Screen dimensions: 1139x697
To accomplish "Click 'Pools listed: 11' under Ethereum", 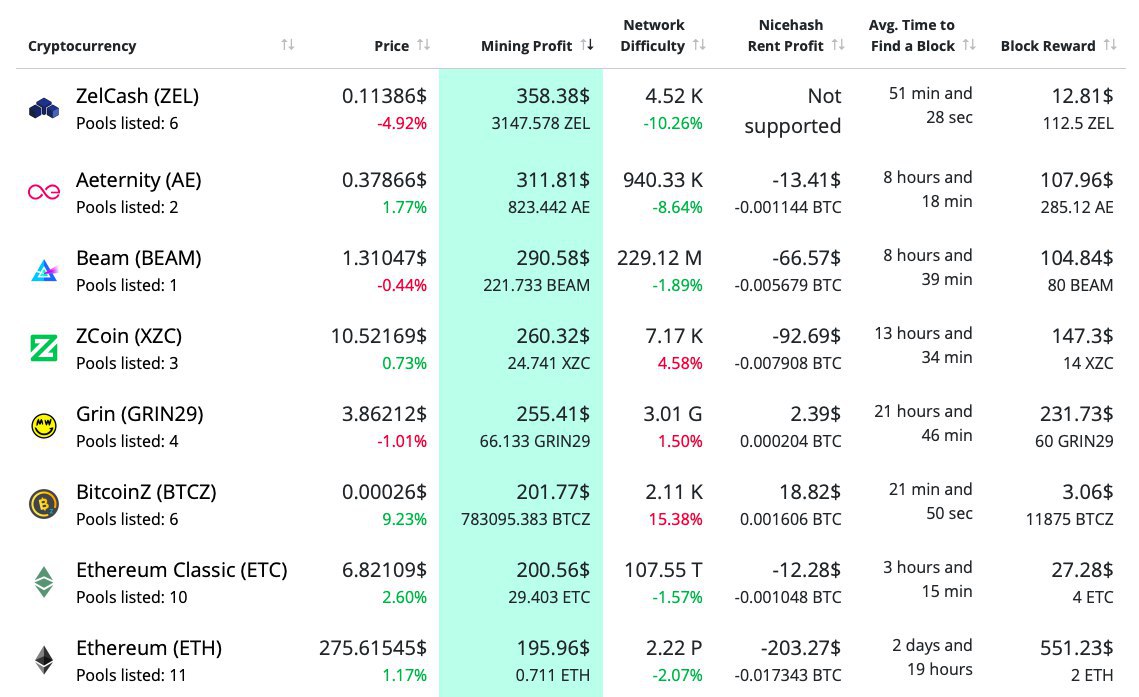I will tap(131, 675).
